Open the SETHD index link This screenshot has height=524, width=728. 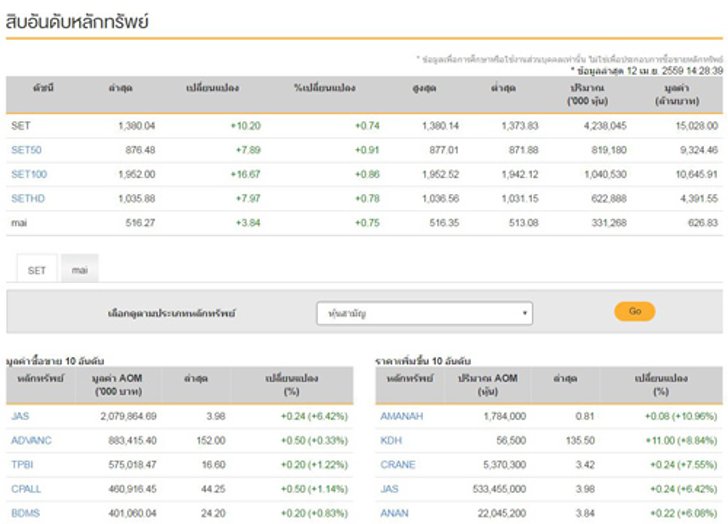pos(28,199)
